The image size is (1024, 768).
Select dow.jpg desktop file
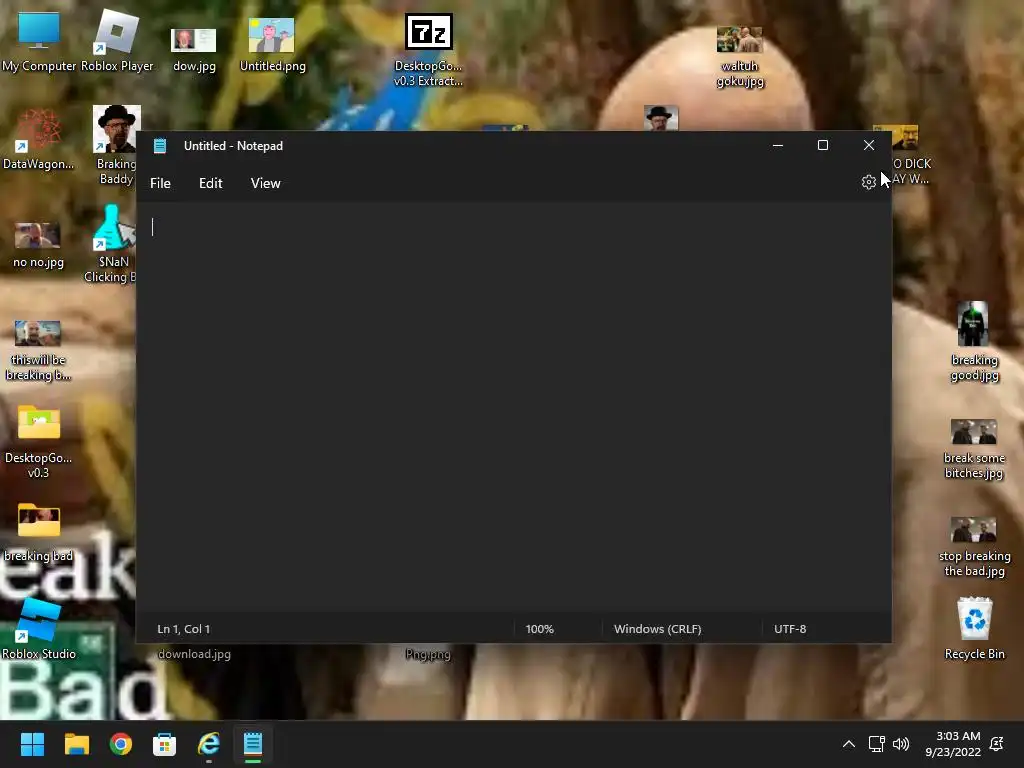(194, 50)
